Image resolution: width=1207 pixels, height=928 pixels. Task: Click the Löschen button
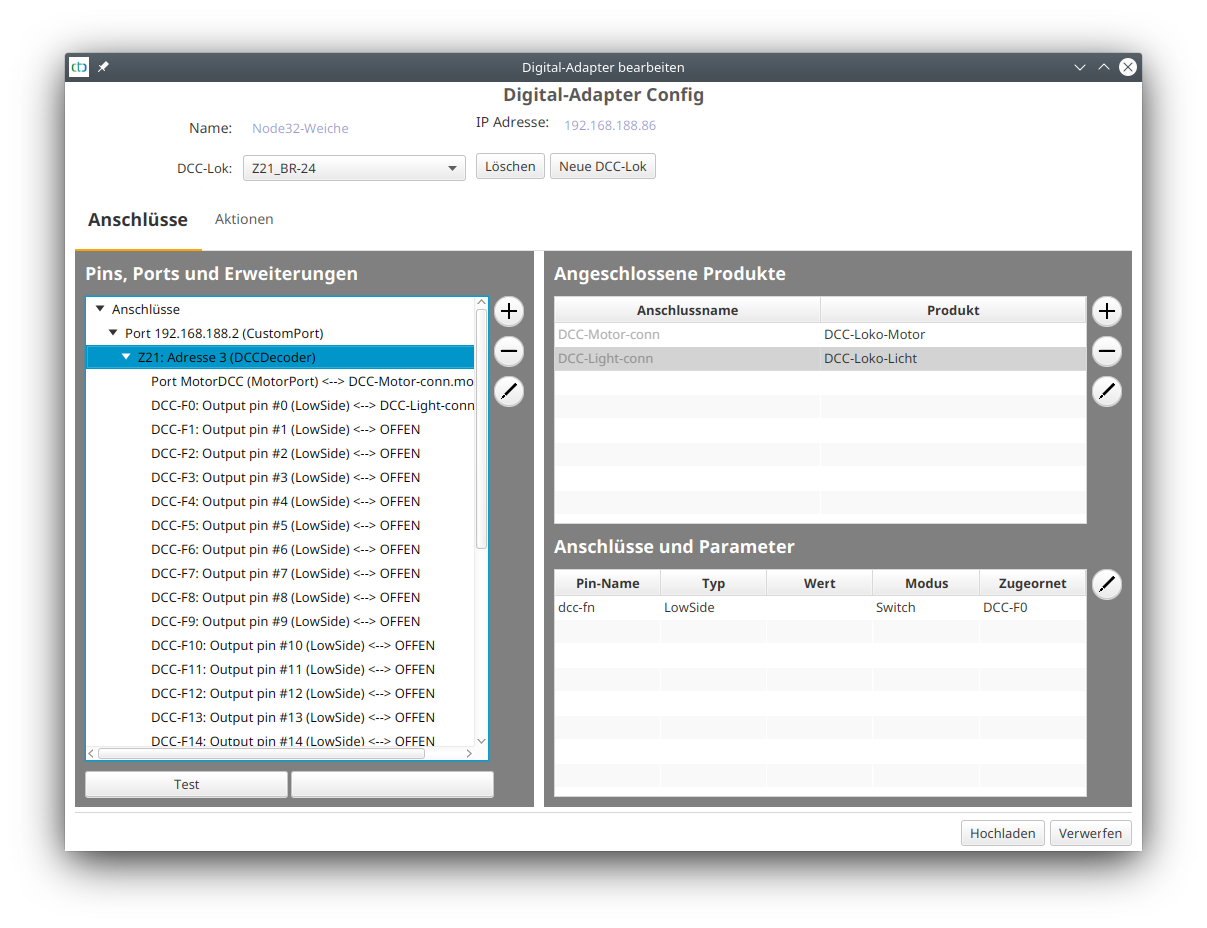pos(510,166)
